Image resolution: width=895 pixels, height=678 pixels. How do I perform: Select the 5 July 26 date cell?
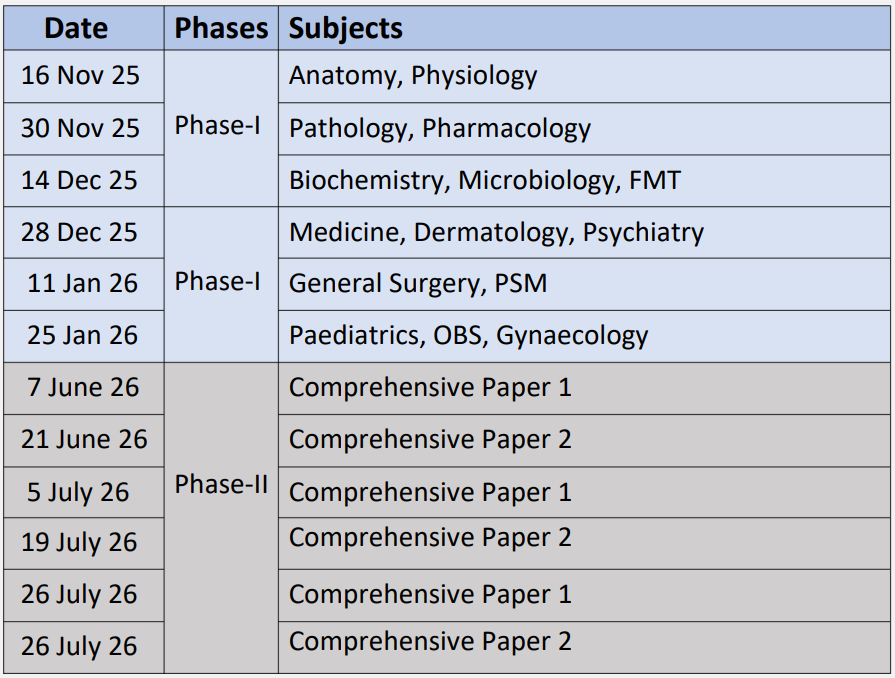(x=78, y=492)
